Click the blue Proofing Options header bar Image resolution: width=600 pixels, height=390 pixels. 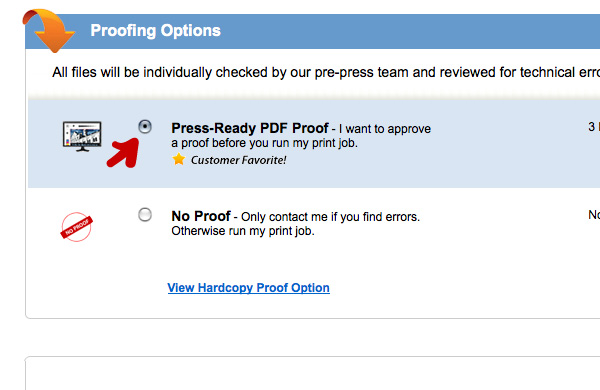(x=313, y=31)
